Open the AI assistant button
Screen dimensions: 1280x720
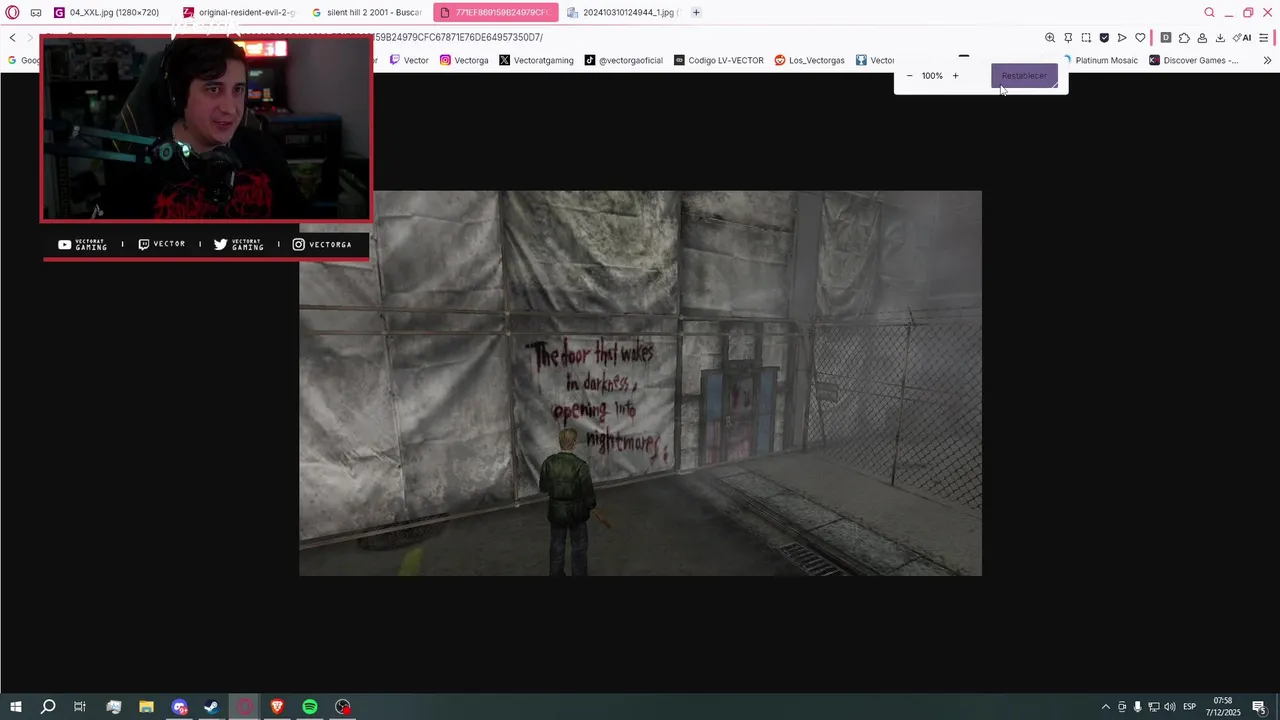(1243, 38)
